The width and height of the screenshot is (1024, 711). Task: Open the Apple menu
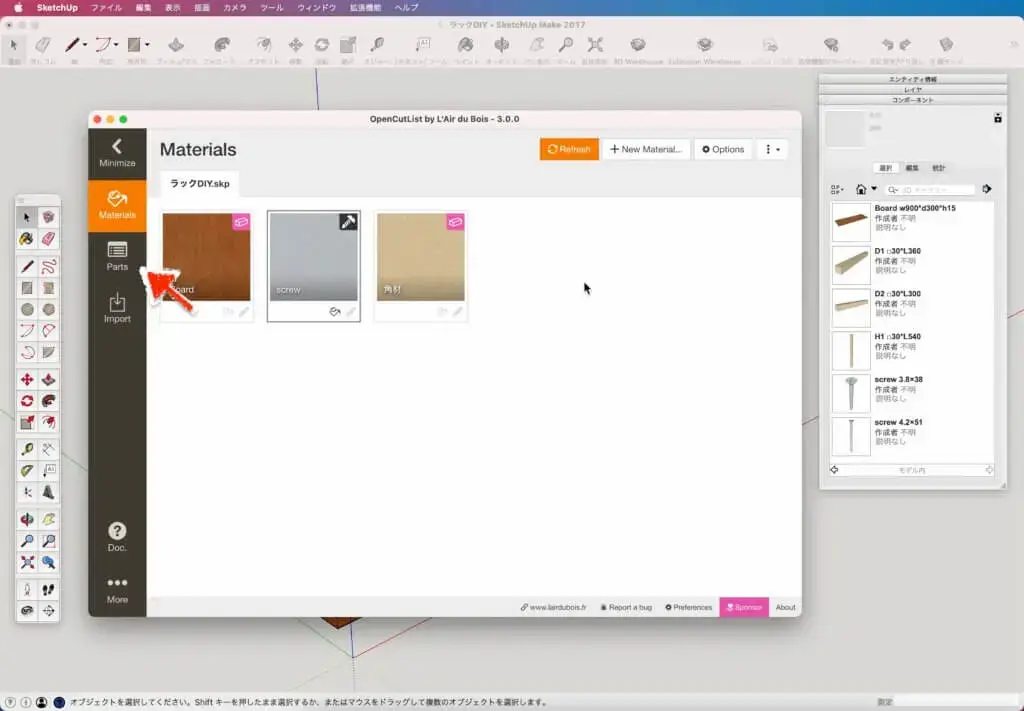pos(18,8)
